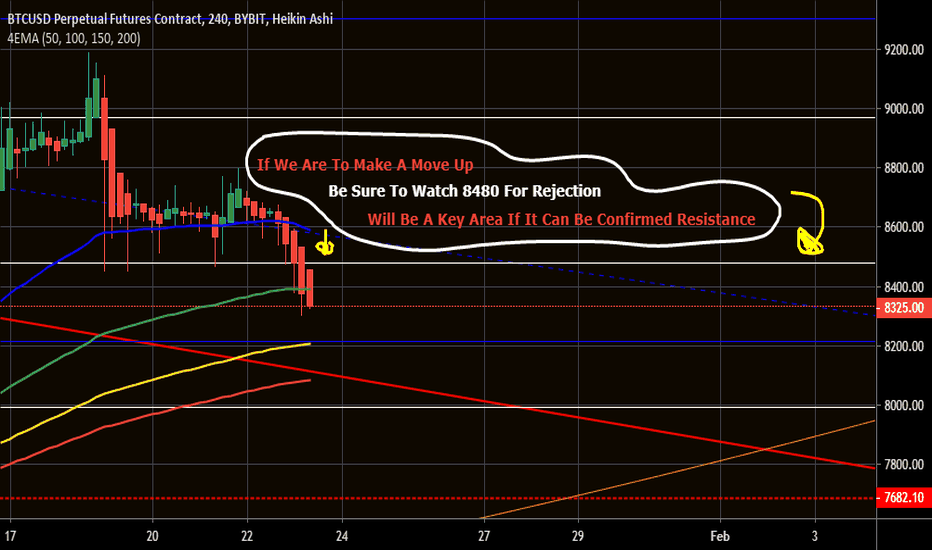The image size is (932, 550).
Task: Select the 8325.00 current price label
Action: (x=903, y=307)
